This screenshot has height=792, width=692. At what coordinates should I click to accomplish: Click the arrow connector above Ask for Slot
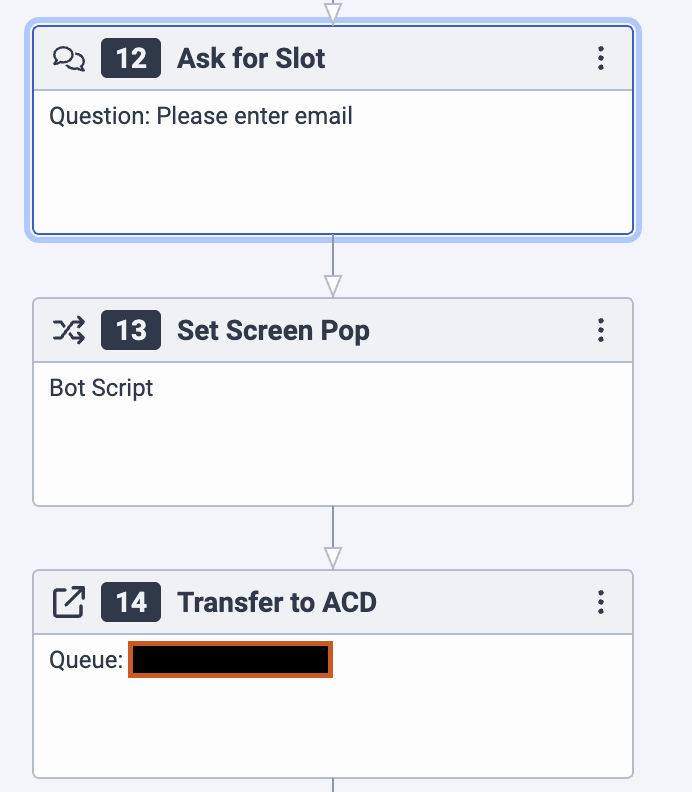[333, 11]
